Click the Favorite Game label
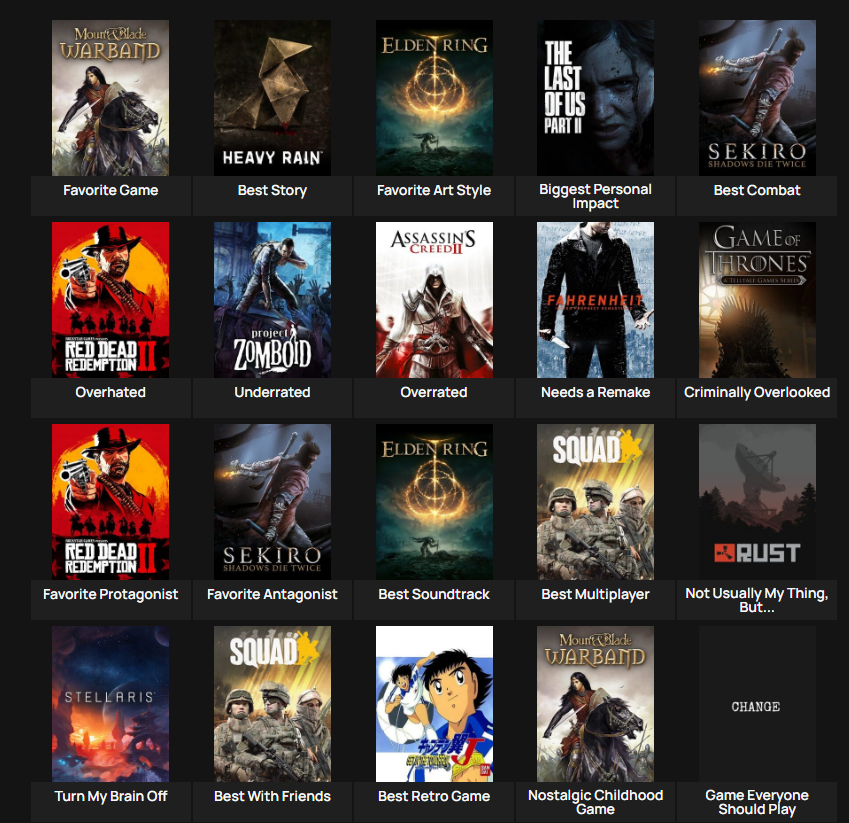This screenshot has width=849, height=823. click(110, 190)
